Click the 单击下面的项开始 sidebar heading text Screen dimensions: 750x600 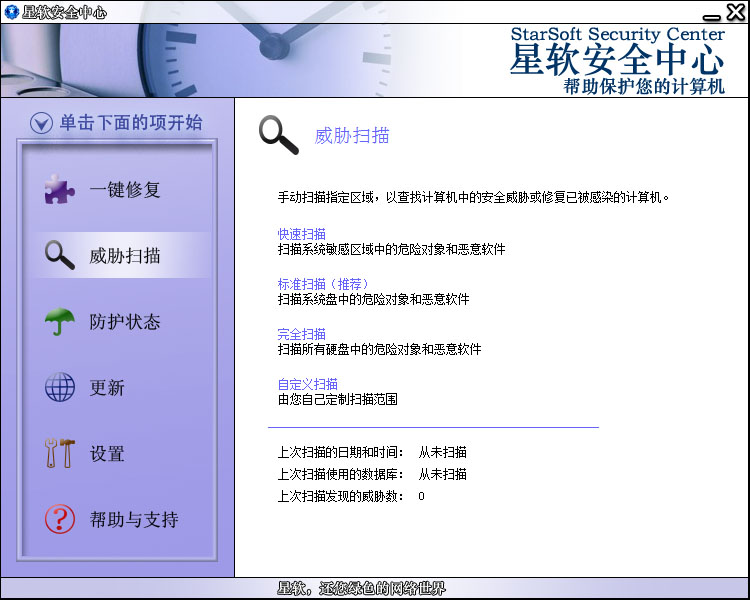coord(131,123)
